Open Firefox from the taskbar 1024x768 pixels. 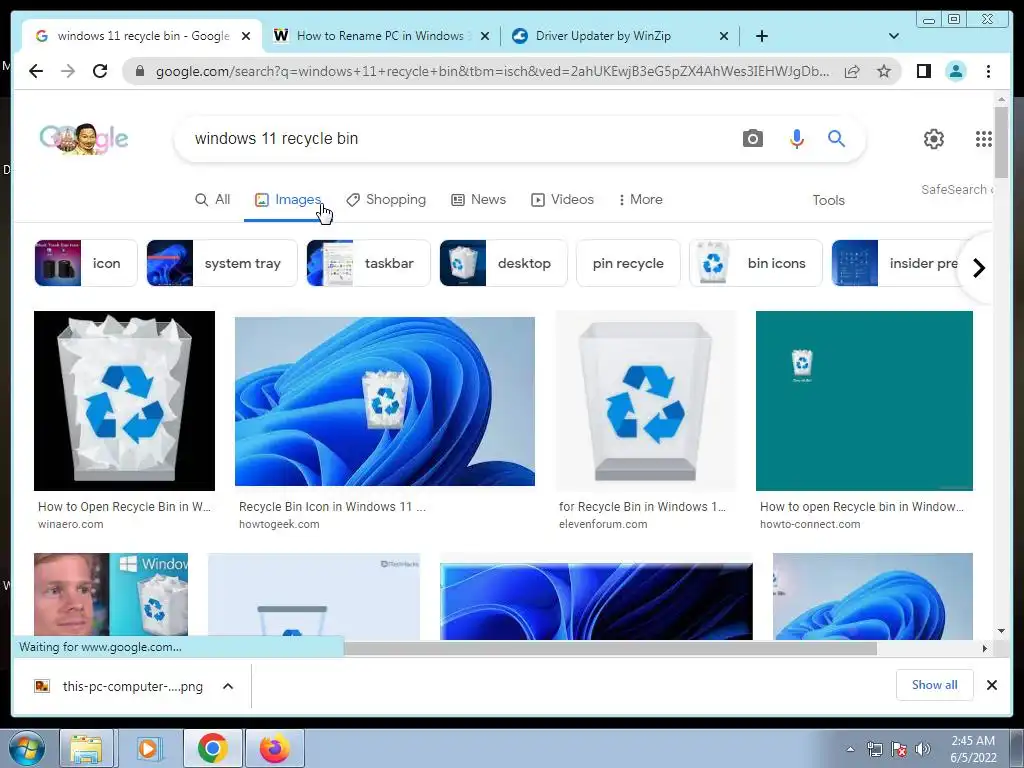click(x=274, y=748)
